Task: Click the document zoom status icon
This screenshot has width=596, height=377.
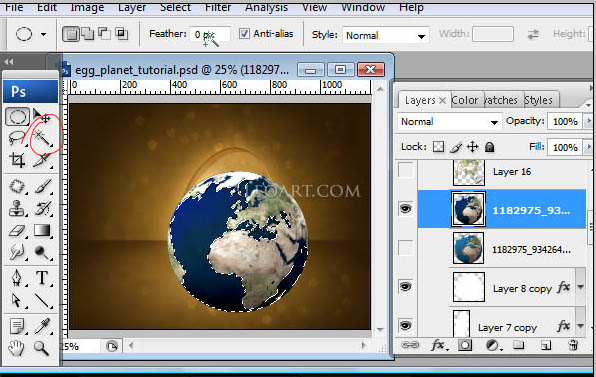Action: [x=112, y=346]
